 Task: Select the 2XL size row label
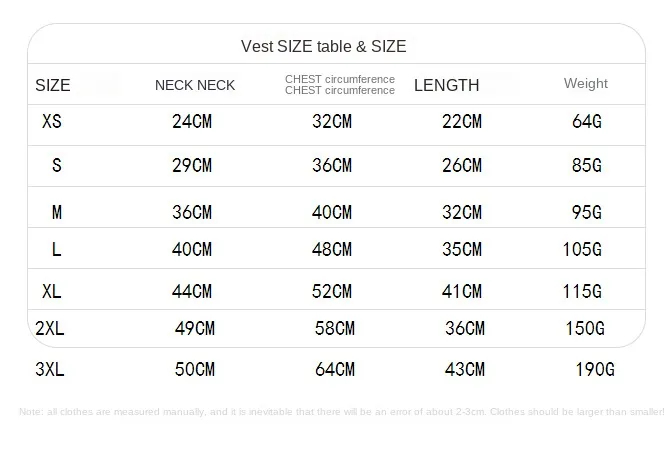point(50,328)
